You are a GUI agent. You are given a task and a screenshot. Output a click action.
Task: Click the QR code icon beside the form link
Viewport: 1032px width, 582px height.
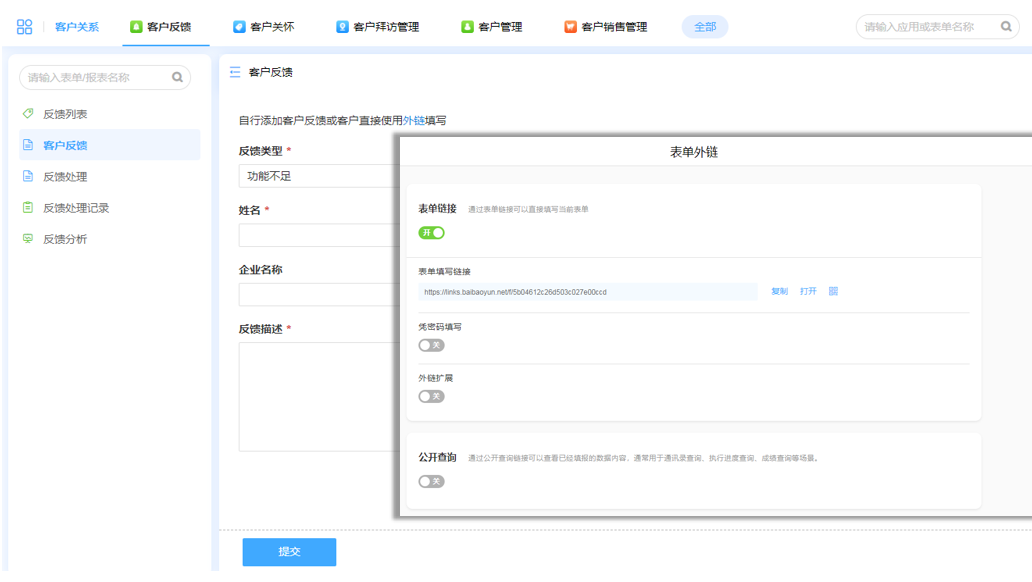point(833,292)
